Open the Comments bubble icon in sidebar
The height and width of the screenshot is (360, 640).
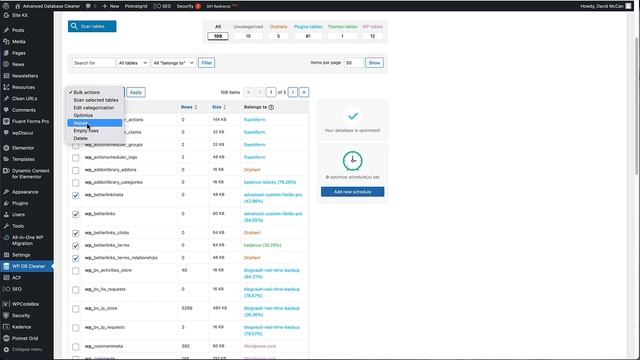coord(6,110)
